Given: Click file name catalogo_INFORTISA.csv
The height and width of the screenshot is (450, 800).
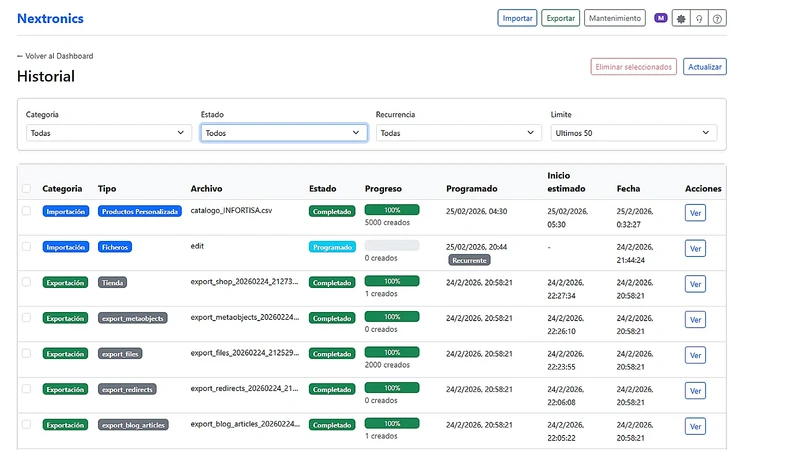Looking at the screenshot, I should pos(231,210).
